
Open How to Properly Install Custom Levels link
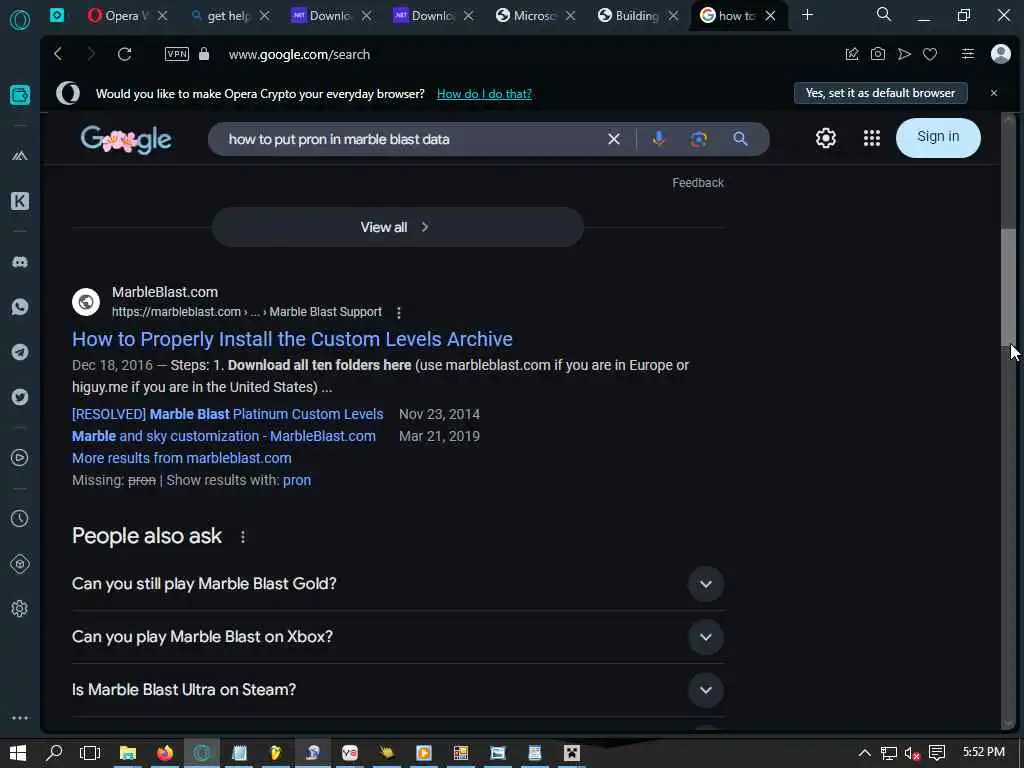point(292,339)
